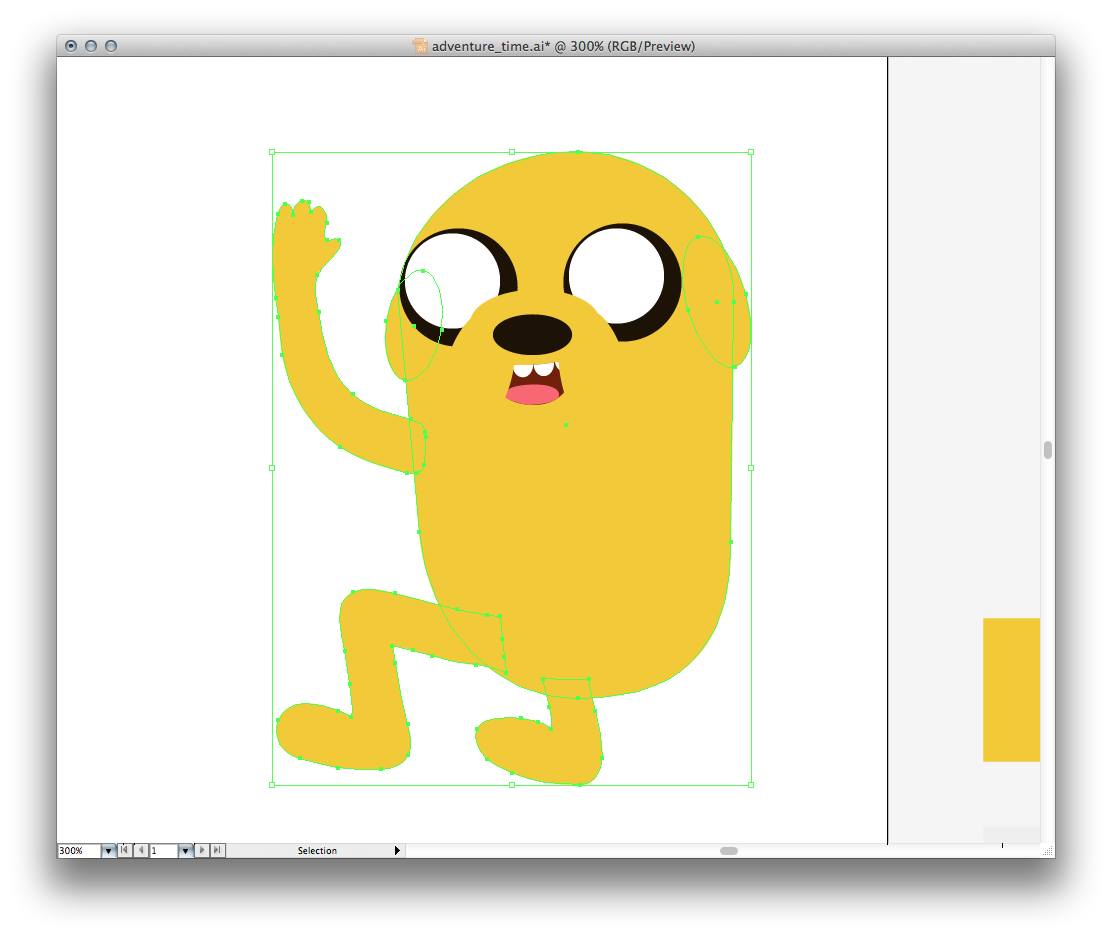Viewport: 1112px width, 937px height.
Task: Click the vertical scrollbar thumb
Action: (x=1048, y=450)
